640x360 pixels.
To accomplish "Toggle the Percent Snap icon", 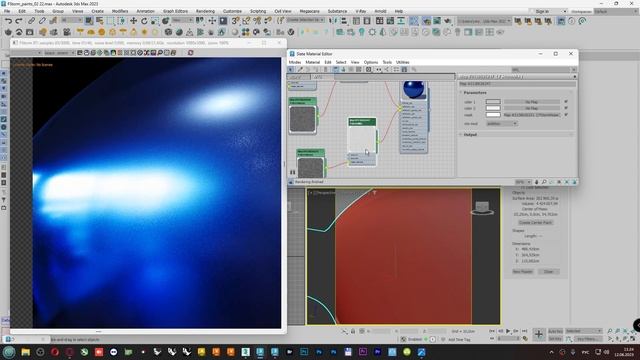I will (x=257, y=21).
